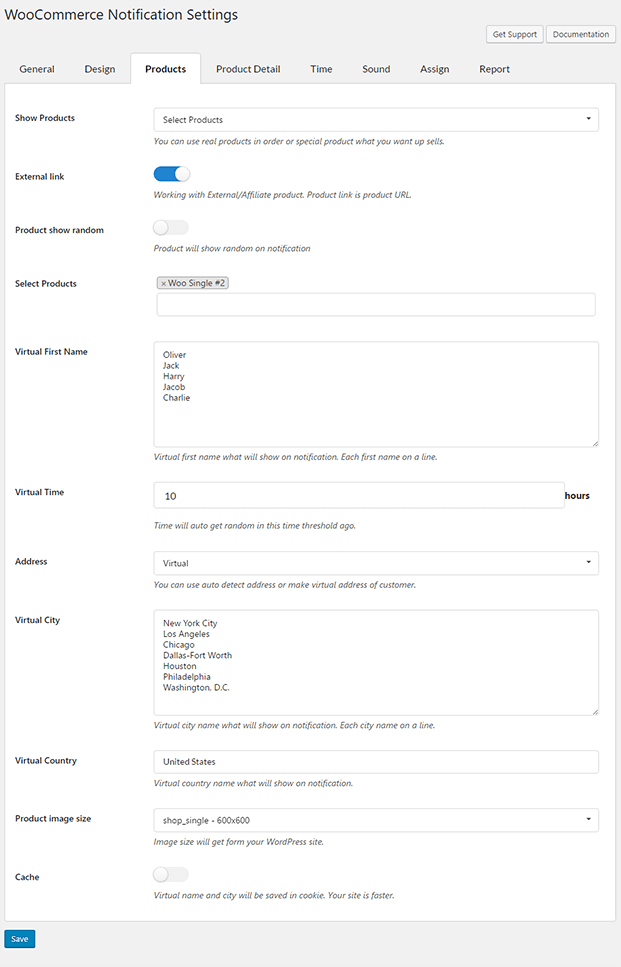The image size is (621, 967).
Task: Open the Time tab
Action: 321,69
